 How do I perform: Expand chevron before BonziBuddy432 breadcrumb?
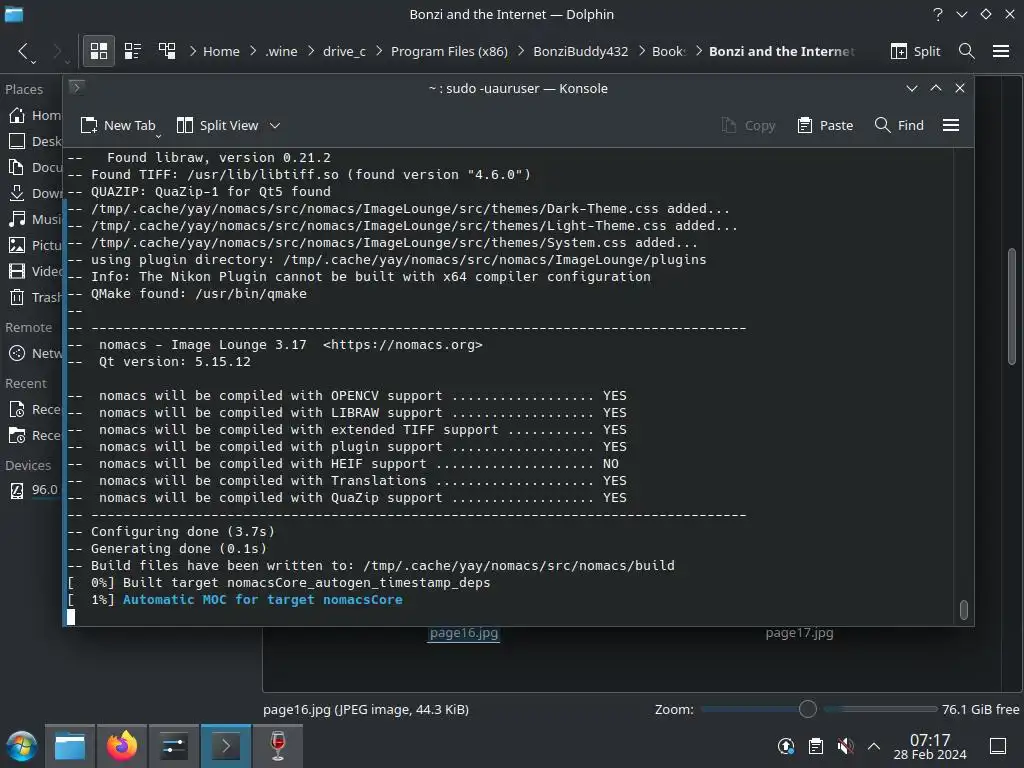click(x=521, y=51)
